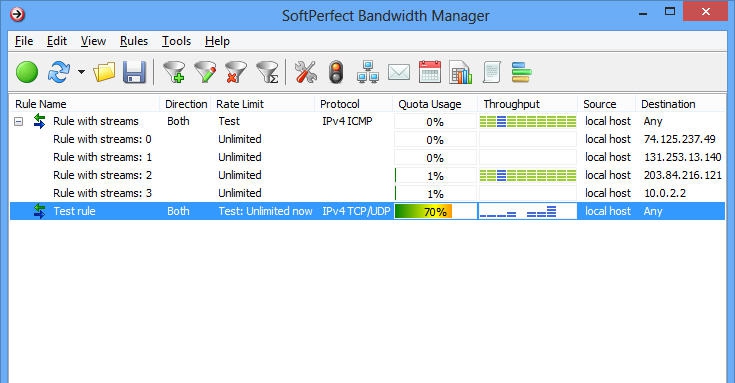This screenshot has height=383, width=735.
Task: Collapse the Rule with streams tree
Action: pos(18,122)
